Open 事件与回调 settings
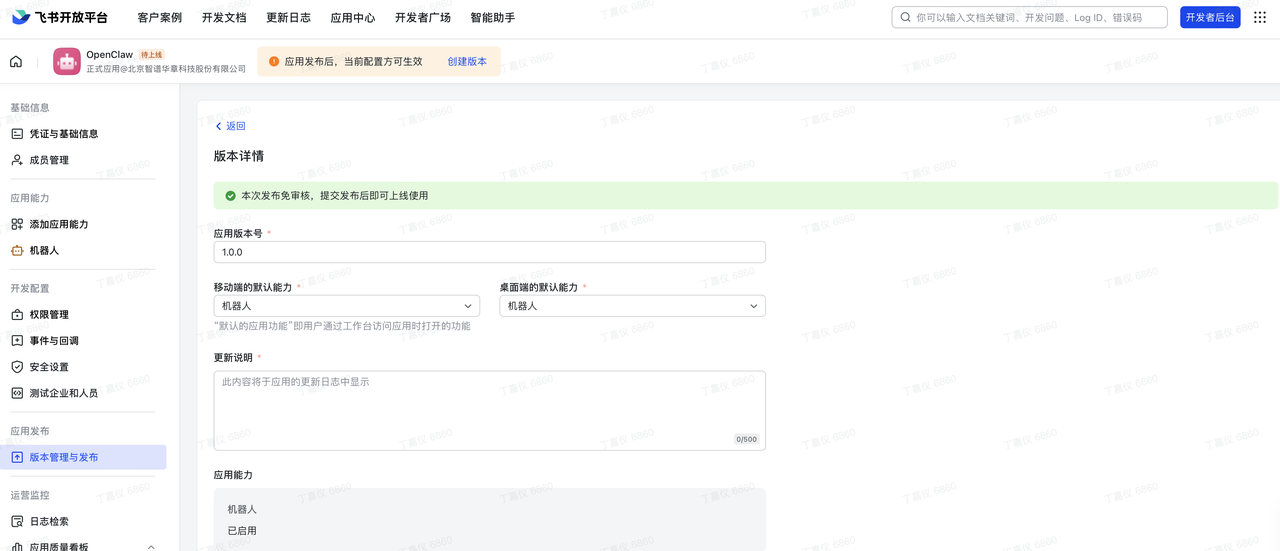Viewport: 1280px width, 551px height. pos(54,341)
